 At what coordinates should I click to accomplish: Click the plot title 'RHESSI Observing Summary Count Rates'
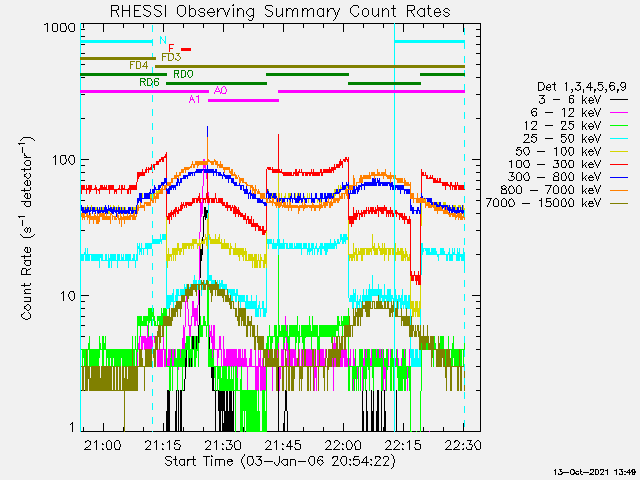[280, 11]
